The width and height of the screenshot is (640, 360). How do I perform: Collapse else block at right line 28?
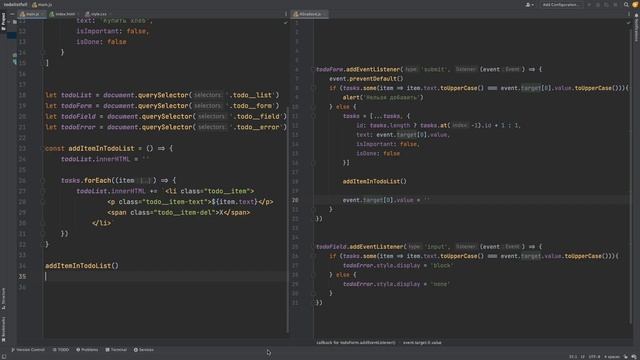pos(313,275)
